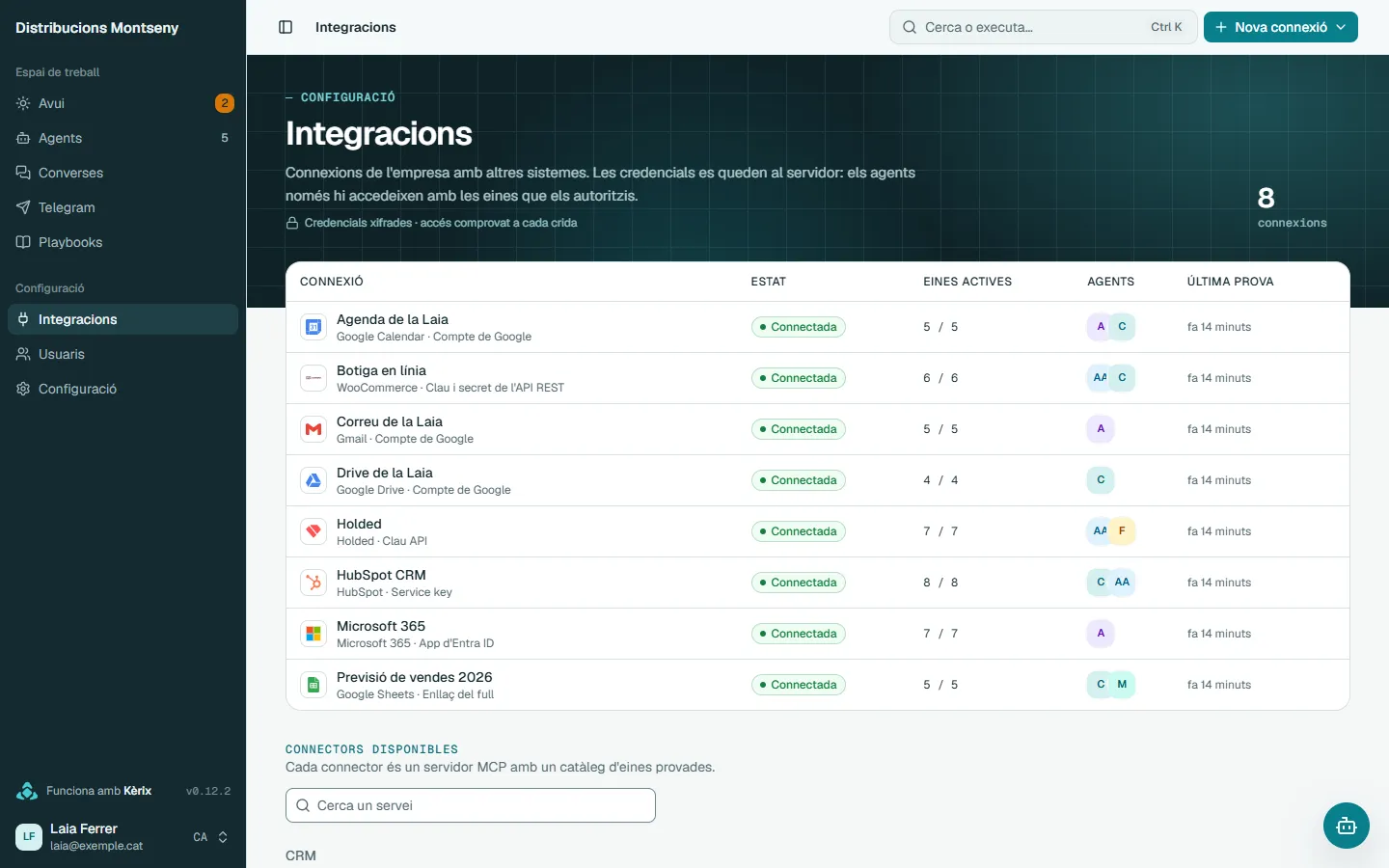Open Usuaris in the sidebar

pos(123,354)
